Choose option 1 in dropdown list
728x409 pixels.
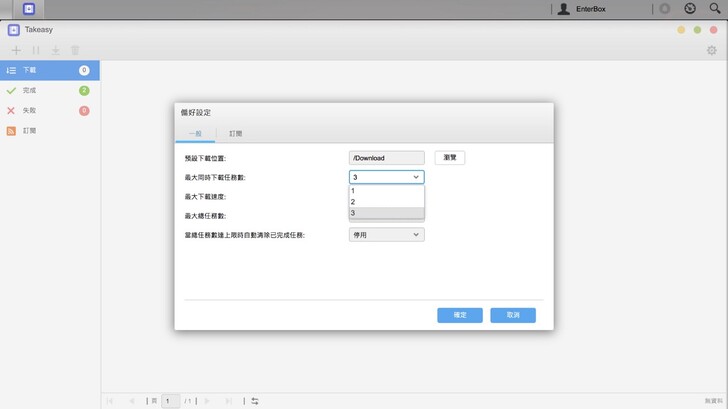click(x=386, y=191)
